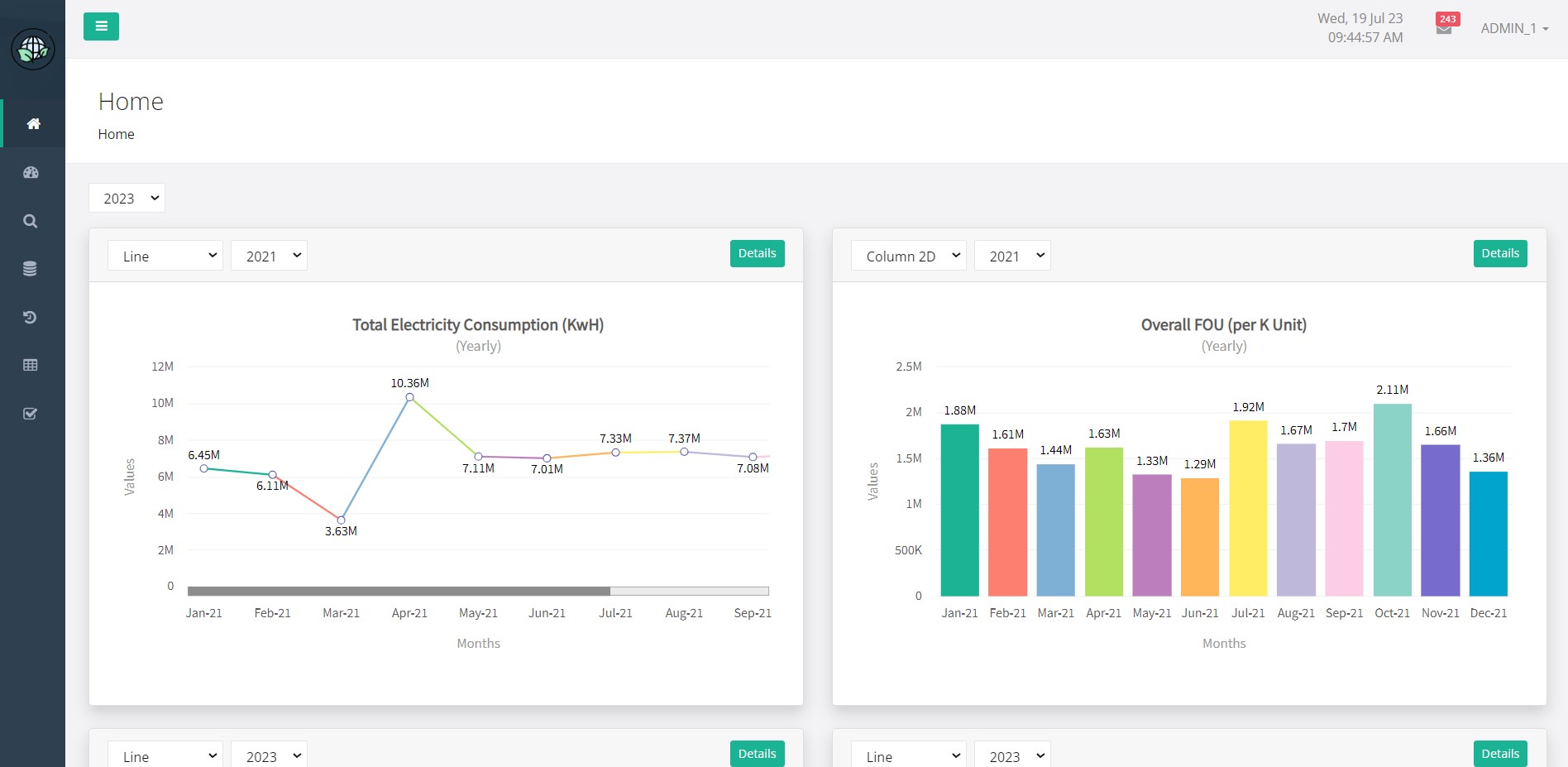Open Details on the bottom-left panel

pyautogui.click(x=757, y=754)
